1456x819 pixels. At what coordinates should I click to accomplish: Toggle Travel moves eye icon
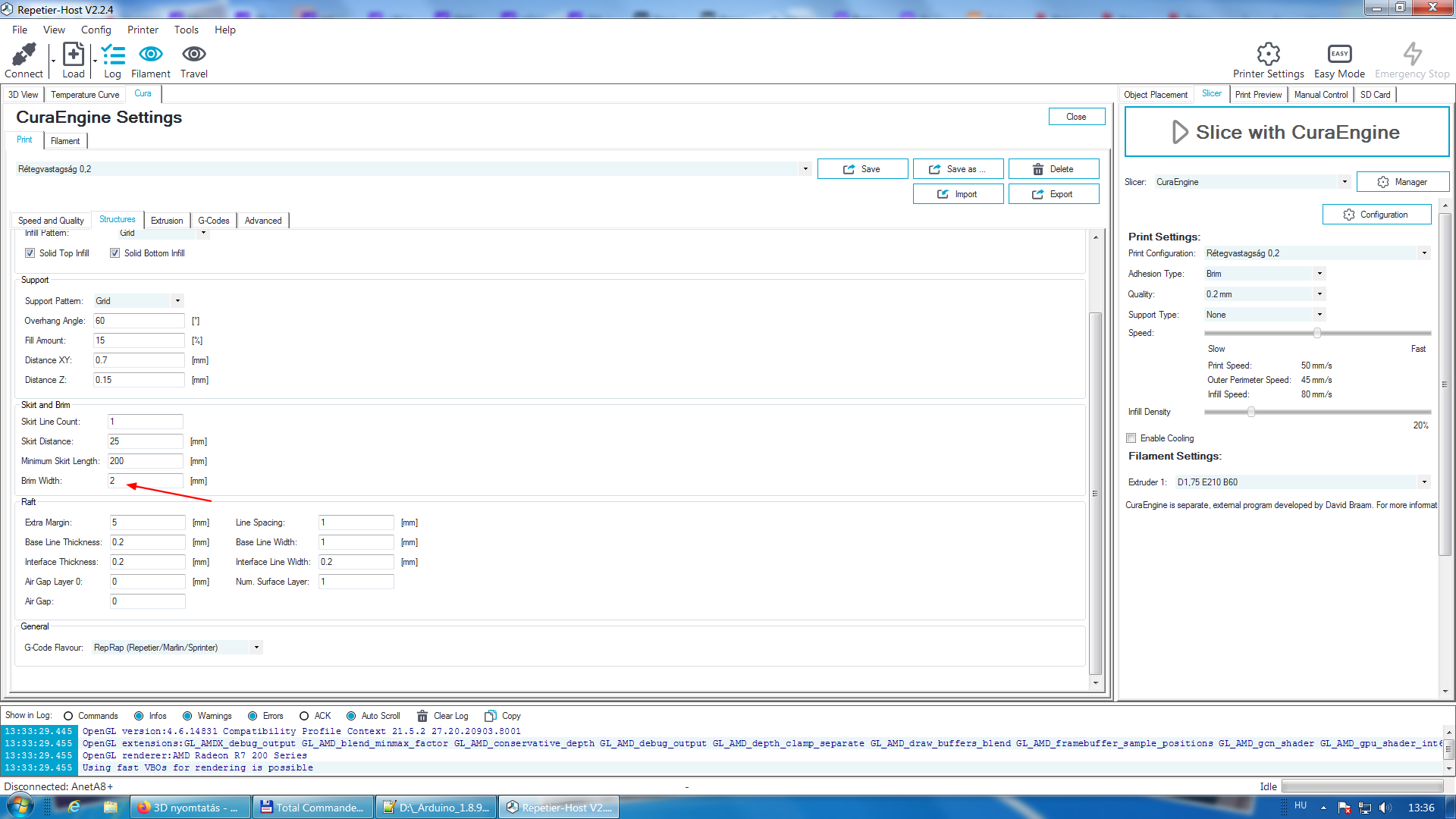coord(193,55)
